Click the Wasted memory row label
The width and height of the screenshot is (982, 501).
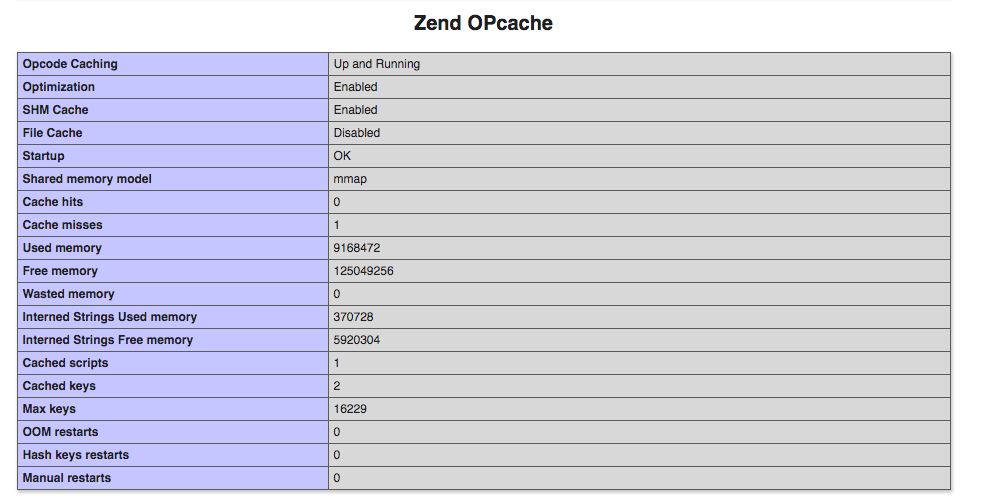click(x=69, y=294)
